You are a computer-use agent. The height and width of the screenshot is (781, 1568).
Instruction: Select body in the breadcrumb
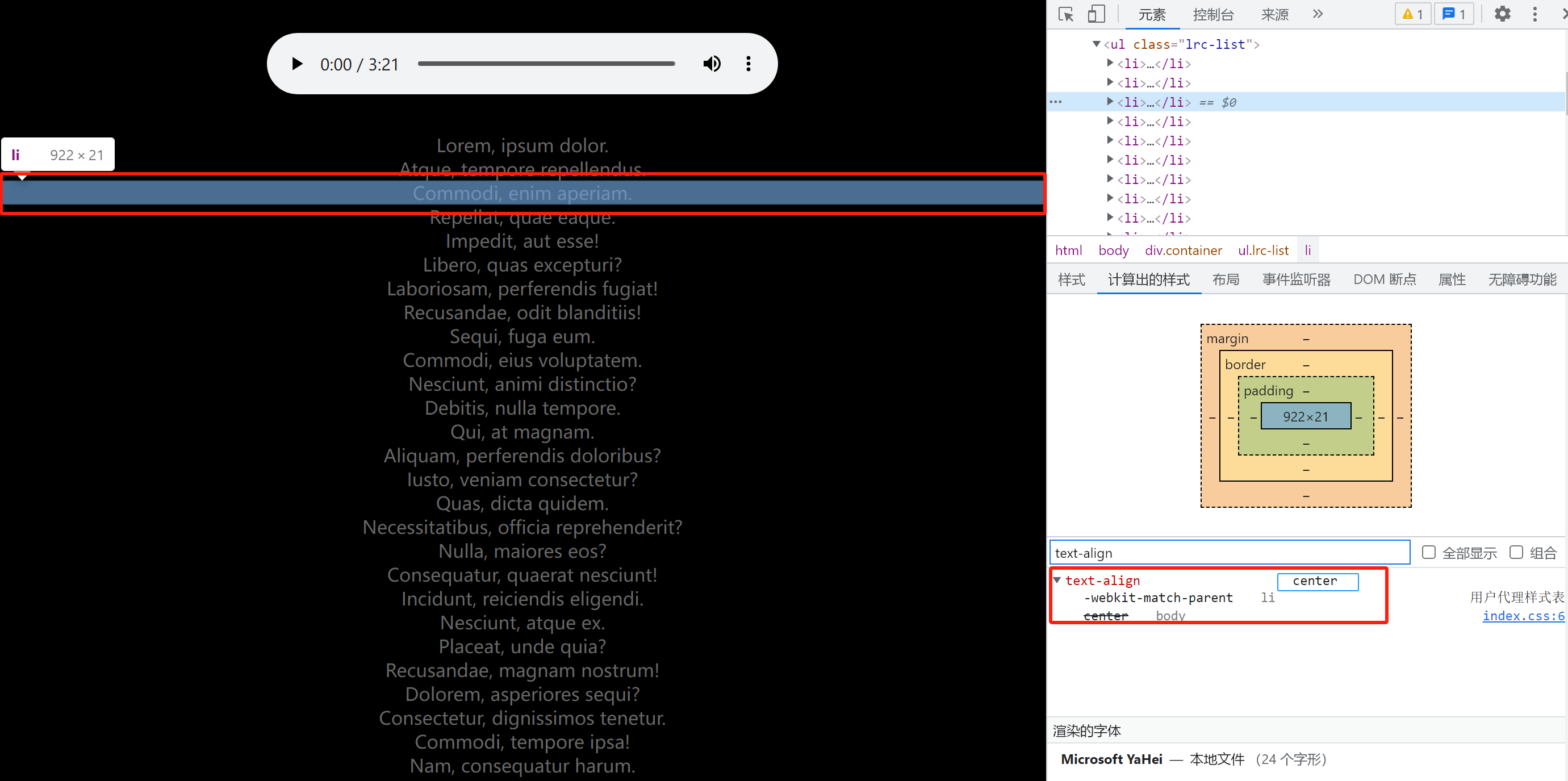pyautogui.click(x=1113, y=250)
